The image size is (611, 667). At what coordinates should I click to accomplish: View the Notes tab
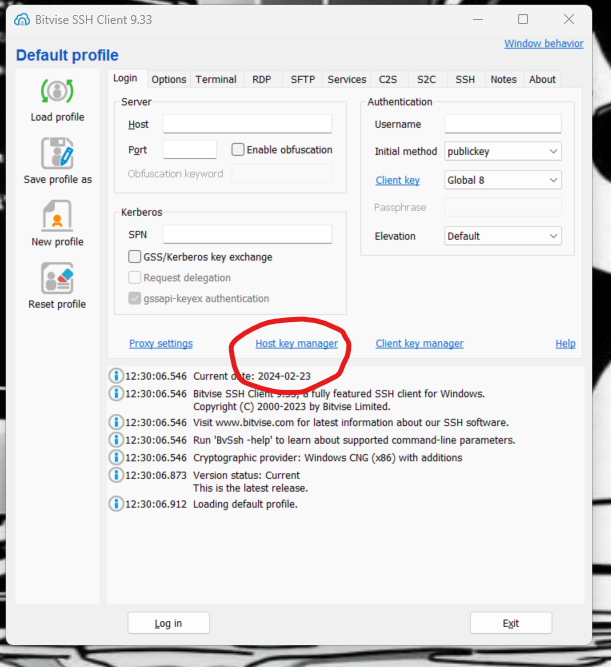coord(504,80)
